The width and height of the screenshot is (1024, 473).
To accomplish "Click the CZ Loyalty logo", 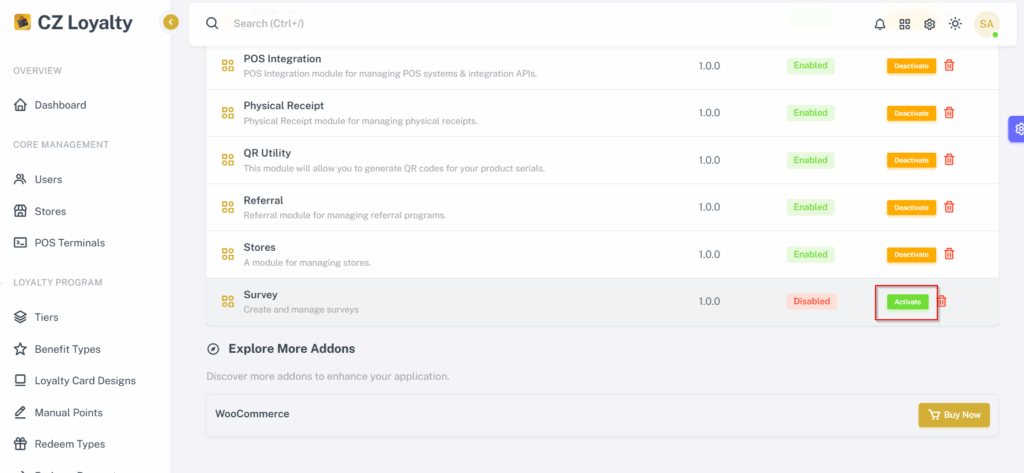I will point(73,23).
